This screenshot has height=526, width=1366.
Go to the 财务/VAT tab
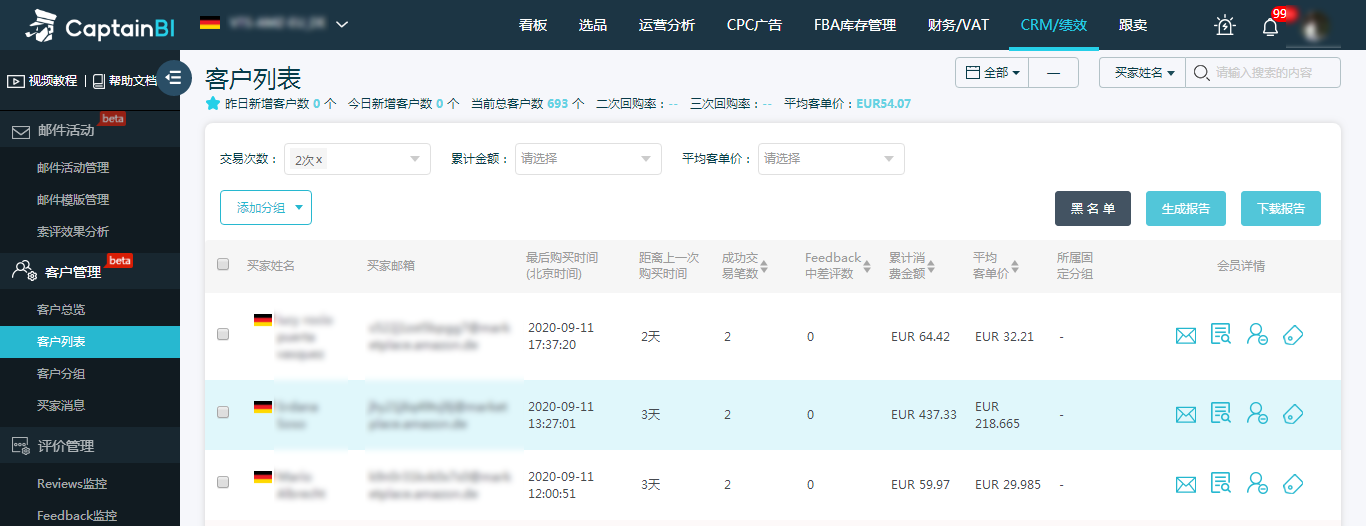pyautogui.click(x=958, y=25)
